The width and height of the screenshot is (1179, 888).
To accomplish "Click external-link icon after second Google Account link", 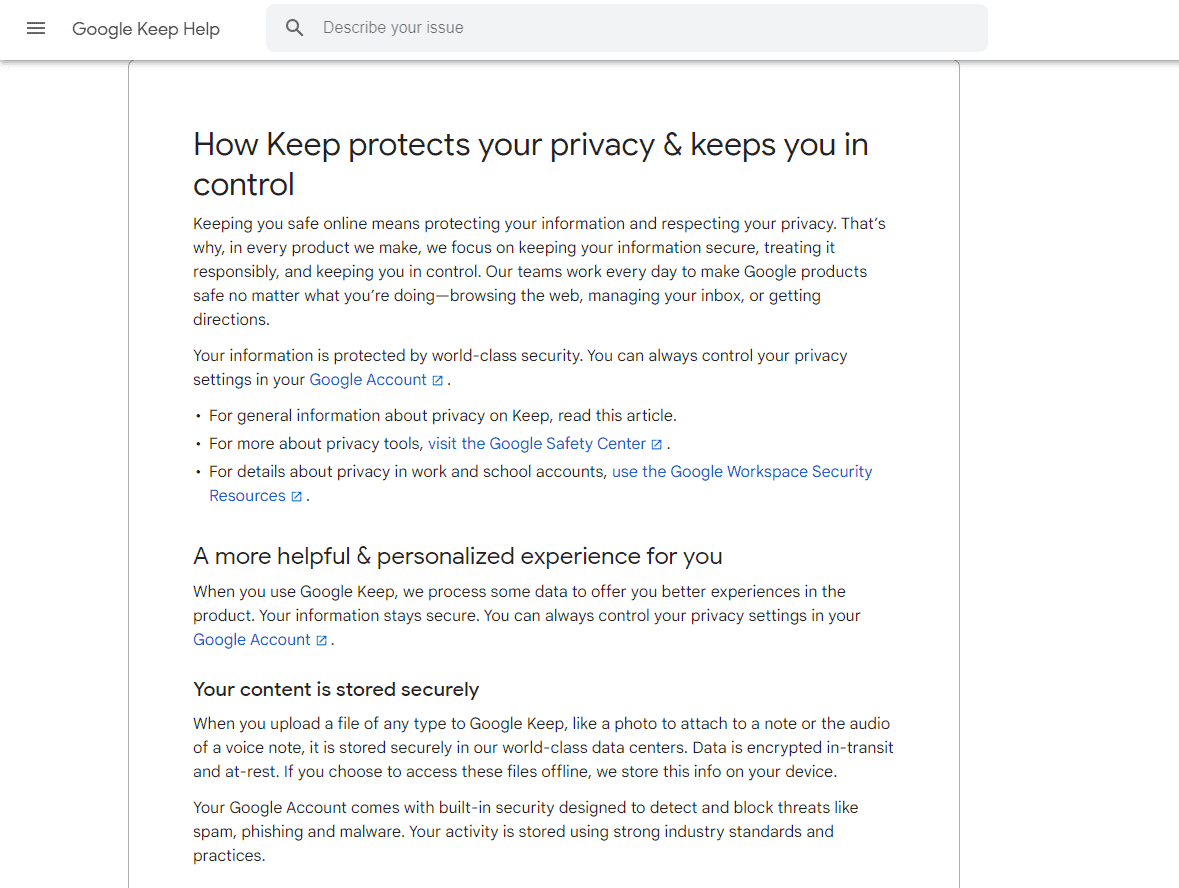I will [321, 641].
